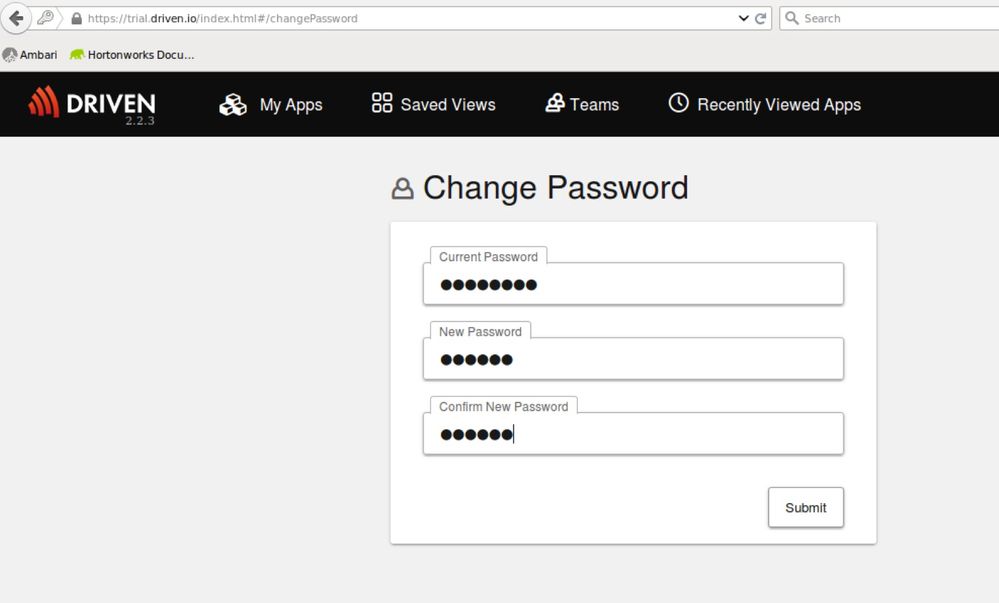The width and height of the screenshot is (999, 603).
Task: Click into the New Password field
Action: 633,359
